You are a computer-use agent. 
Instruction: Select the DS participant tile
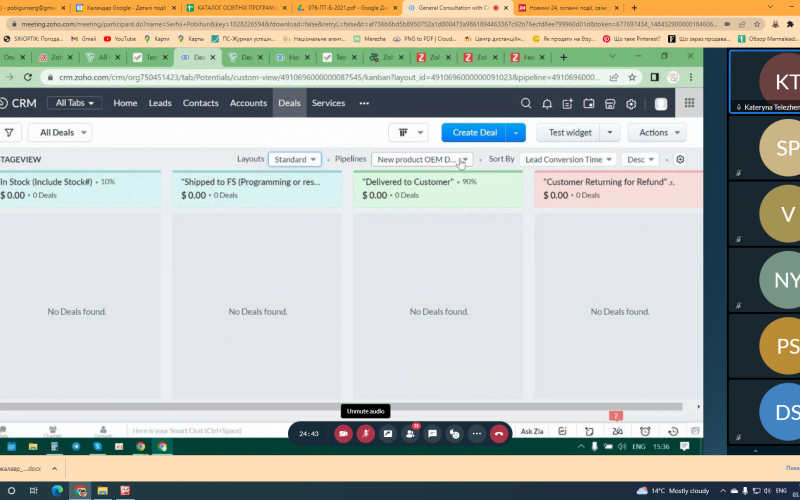coord(764,412)
